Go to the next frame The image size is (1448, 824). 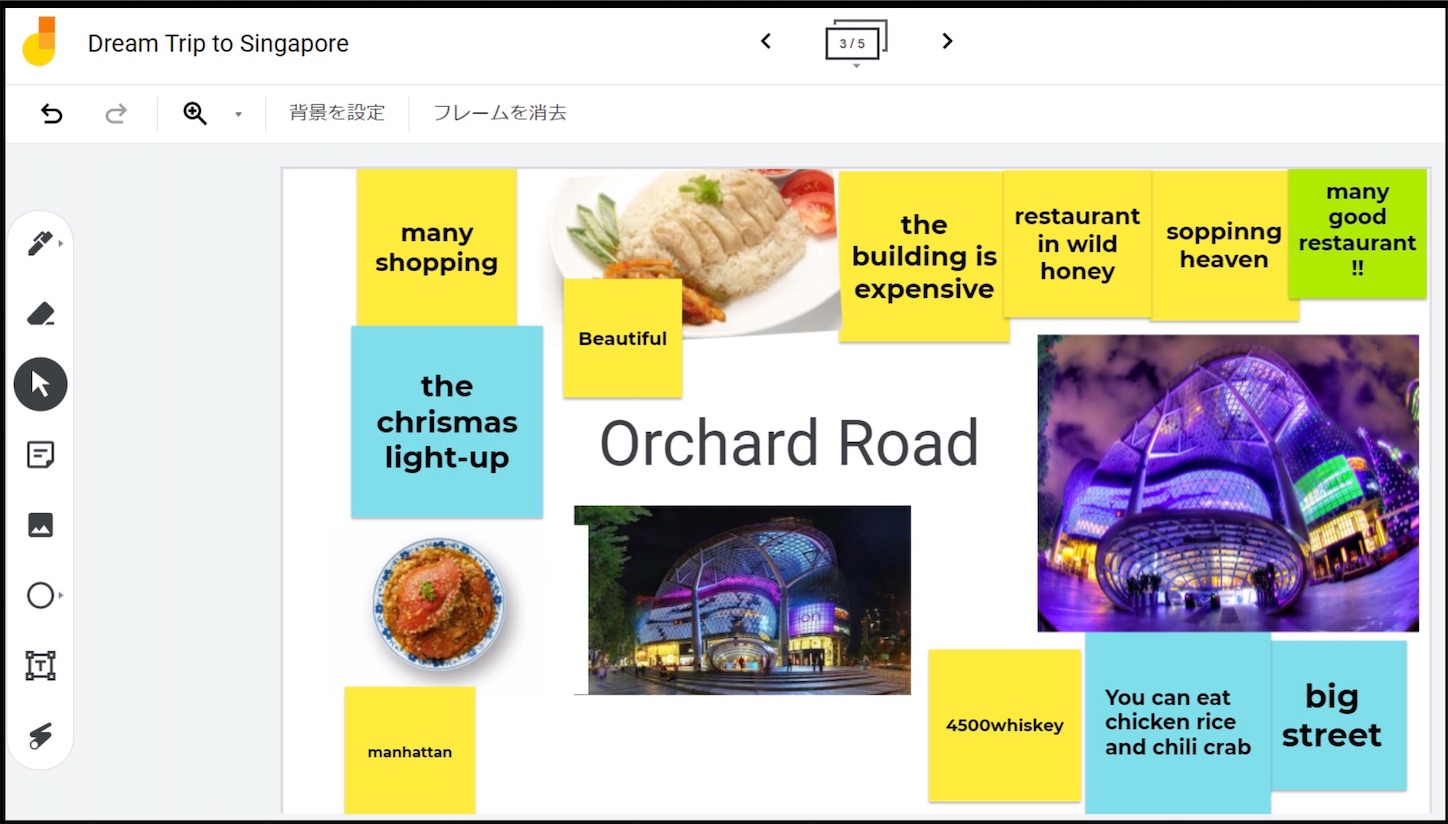947,41
